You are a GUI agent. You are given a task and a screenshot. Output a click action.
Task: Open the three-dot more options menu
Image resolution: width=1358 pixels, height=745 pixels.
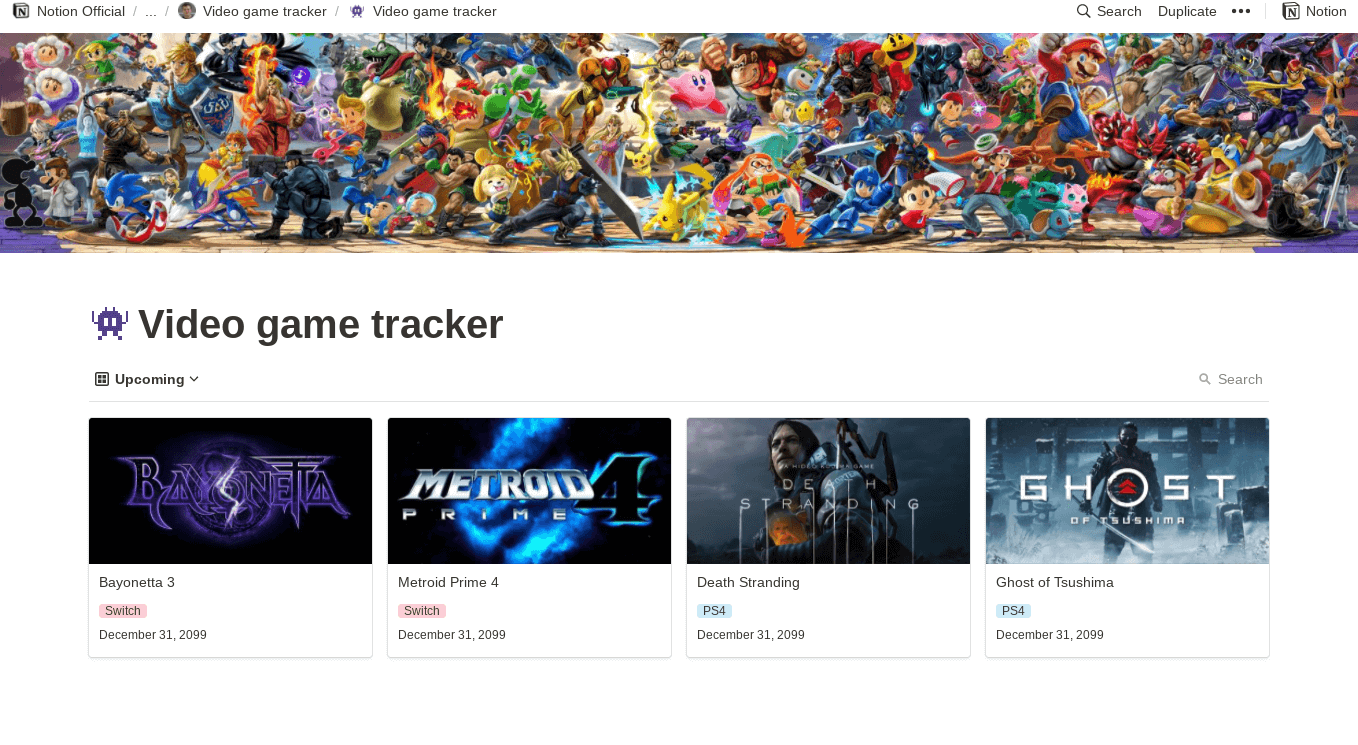[x=1241, y=11]
